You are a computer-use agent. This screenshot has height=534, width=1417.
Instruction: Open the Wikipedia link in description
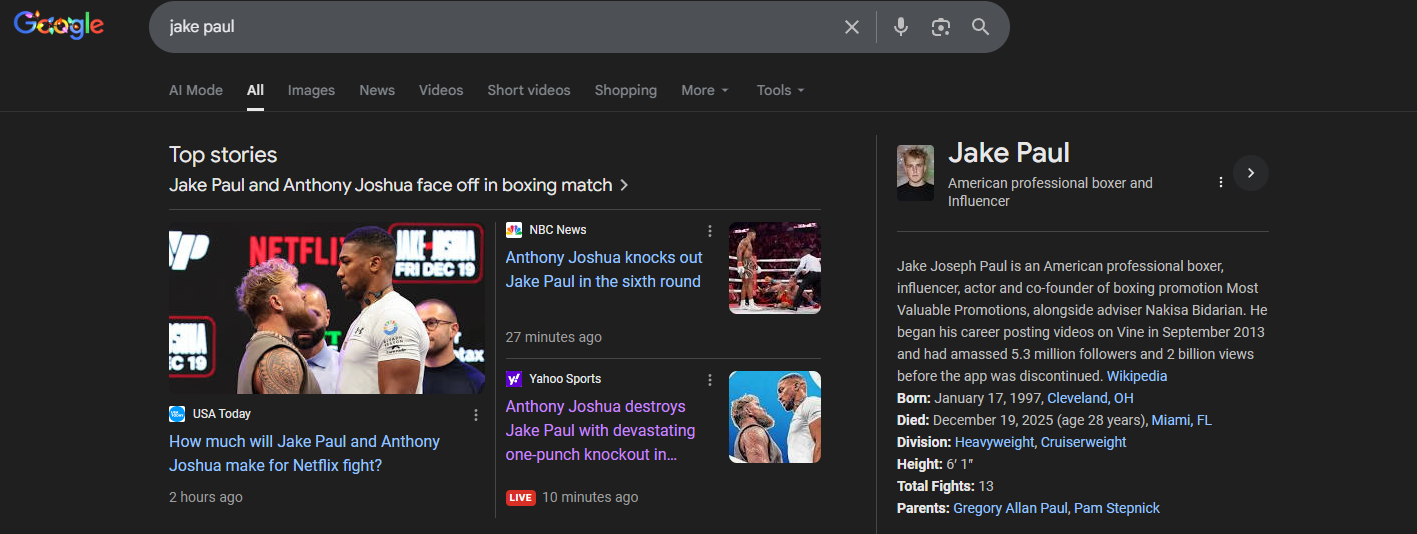coord(1136,376)
